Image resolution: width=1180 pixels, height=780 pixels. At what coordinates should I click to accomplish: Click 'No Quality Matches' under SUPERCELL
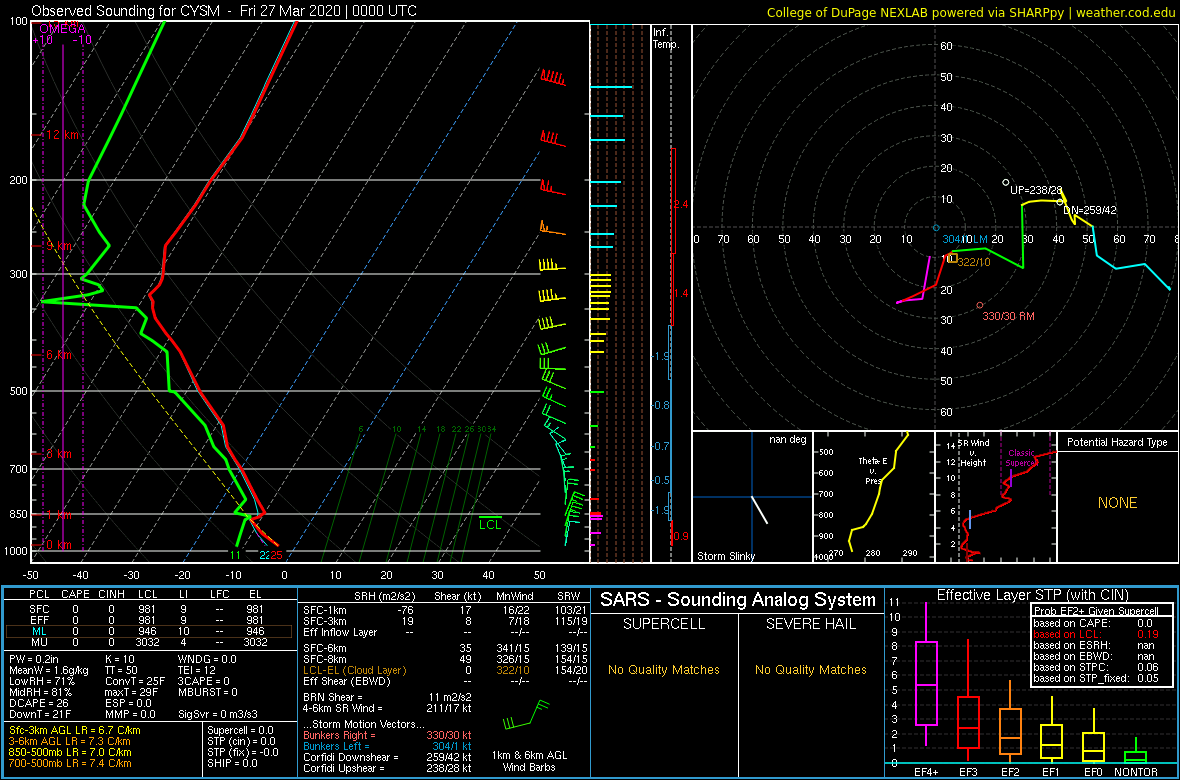664,669
